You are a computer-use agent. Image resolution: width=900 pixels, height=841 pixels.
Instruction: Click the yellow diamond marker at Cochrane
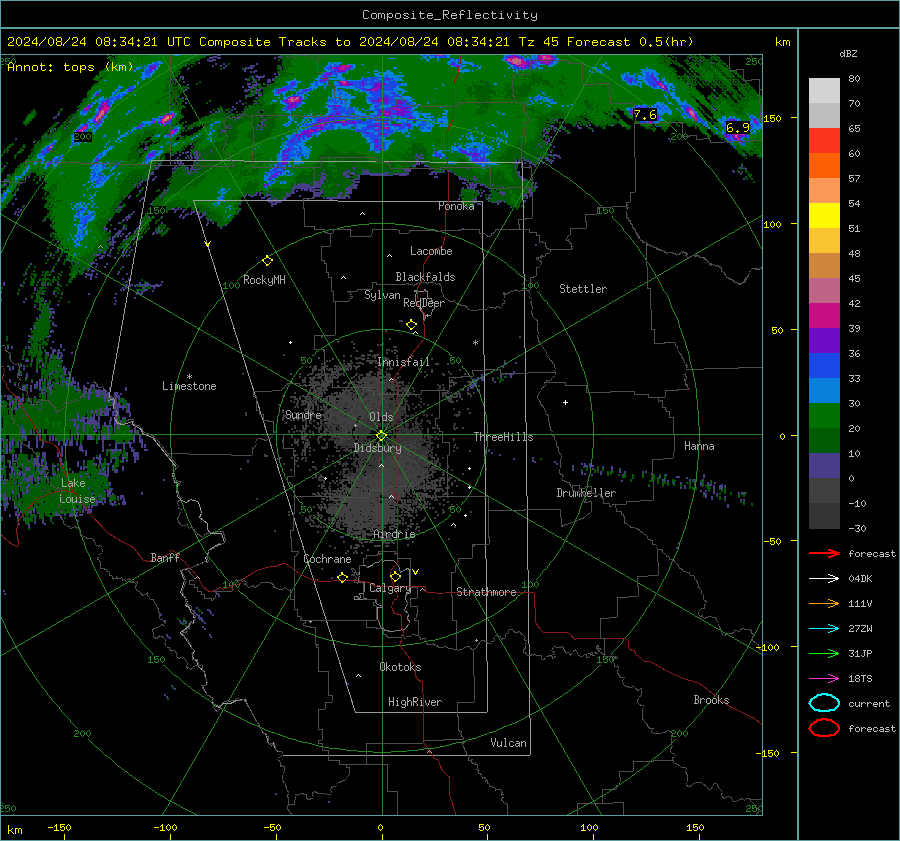(342, 577)
